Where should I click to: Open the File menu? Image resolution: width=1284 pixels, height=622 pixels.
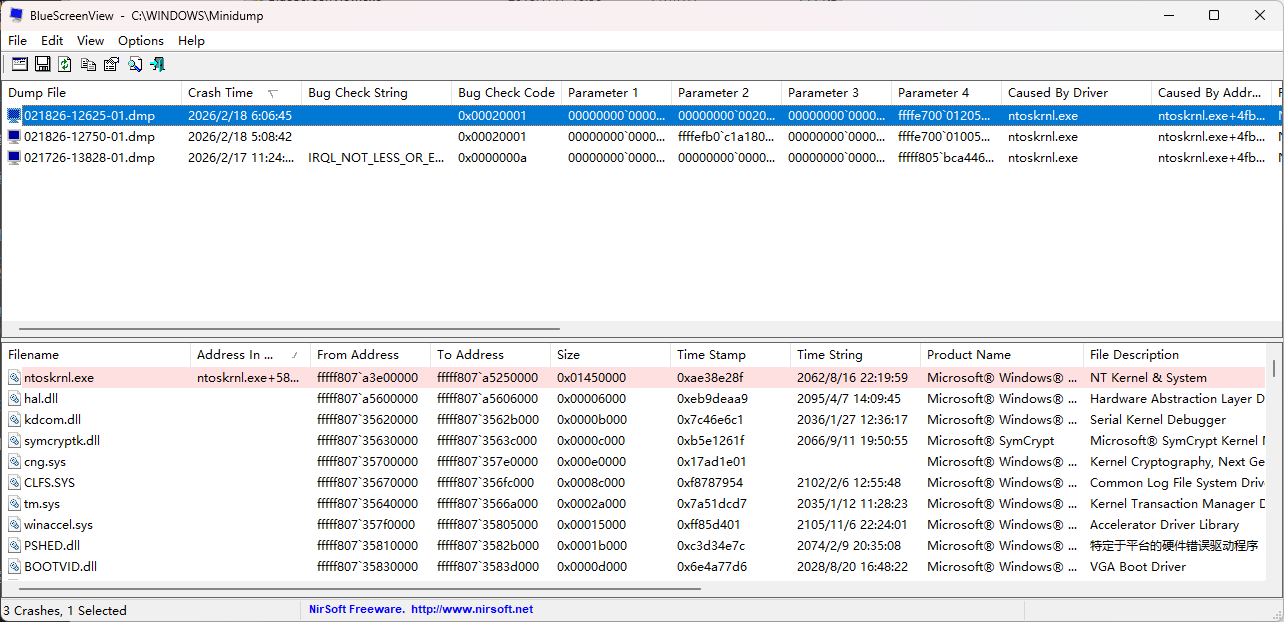point(17,40)
